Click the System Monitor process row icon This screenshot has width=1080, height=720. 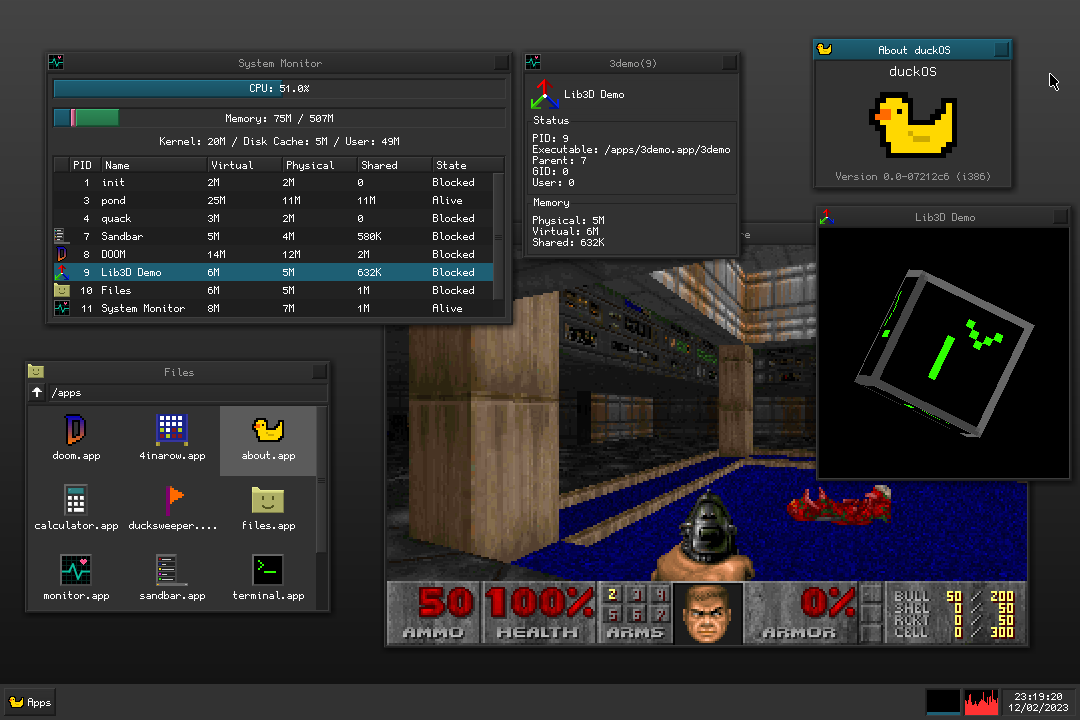(62, 308)
